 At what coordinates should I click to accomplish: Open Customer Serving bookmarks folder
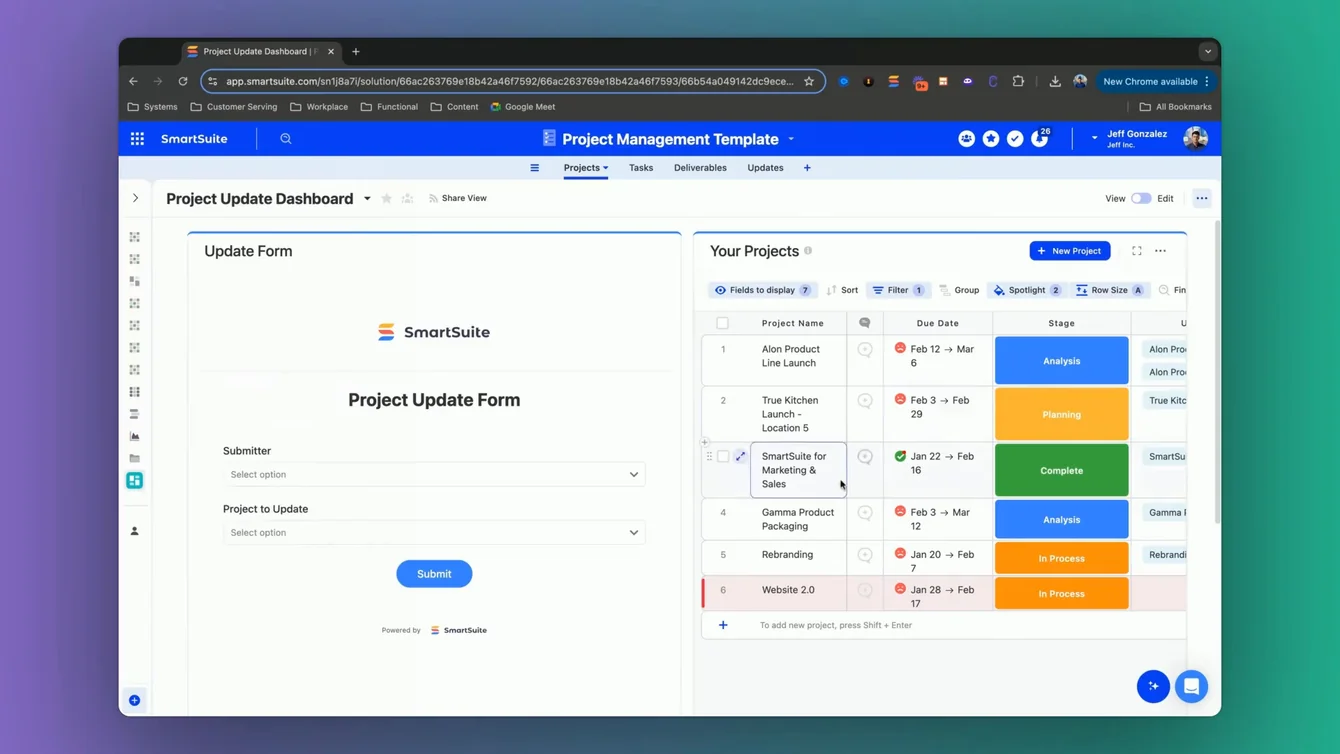point(233,106)
